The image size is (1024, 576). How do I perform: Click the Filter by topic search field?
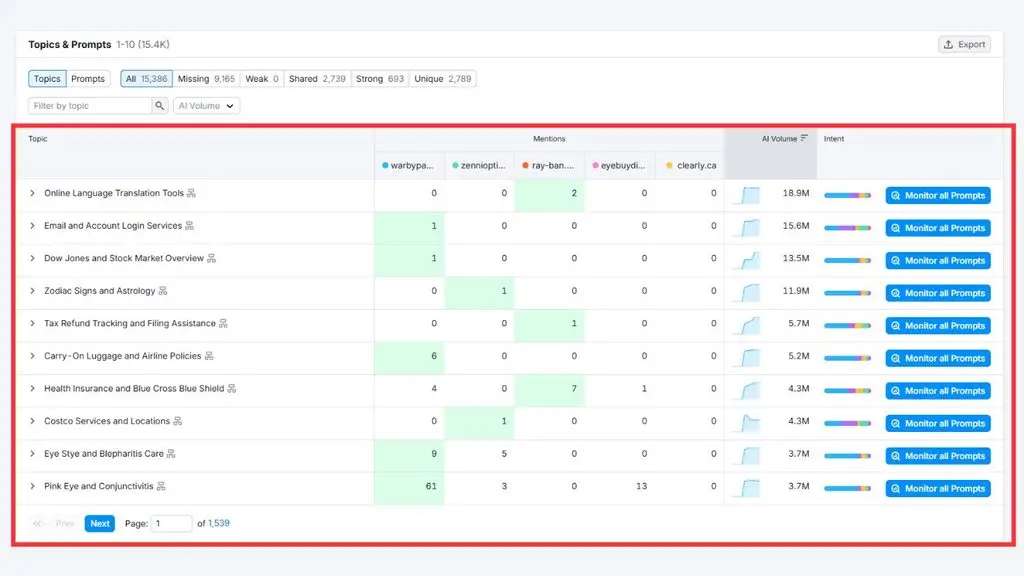tap(90, 106)
